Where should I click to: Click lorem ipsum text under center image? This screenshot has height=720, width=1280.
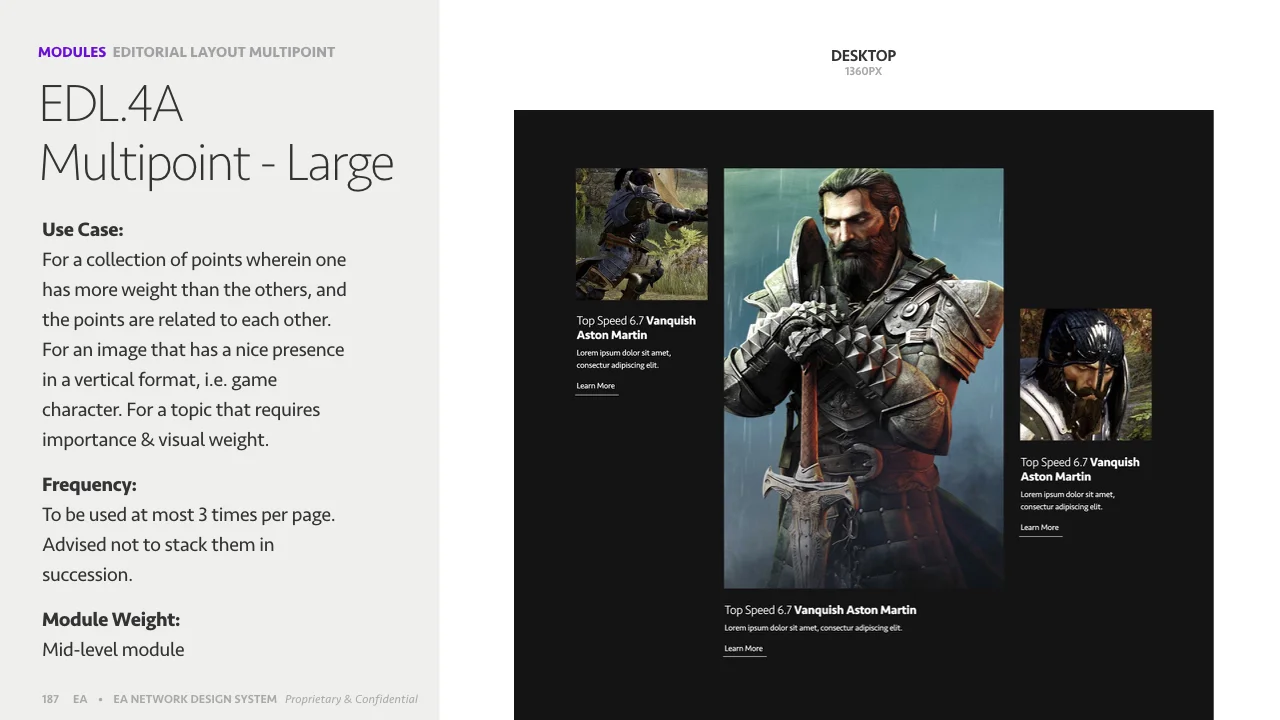813,628
